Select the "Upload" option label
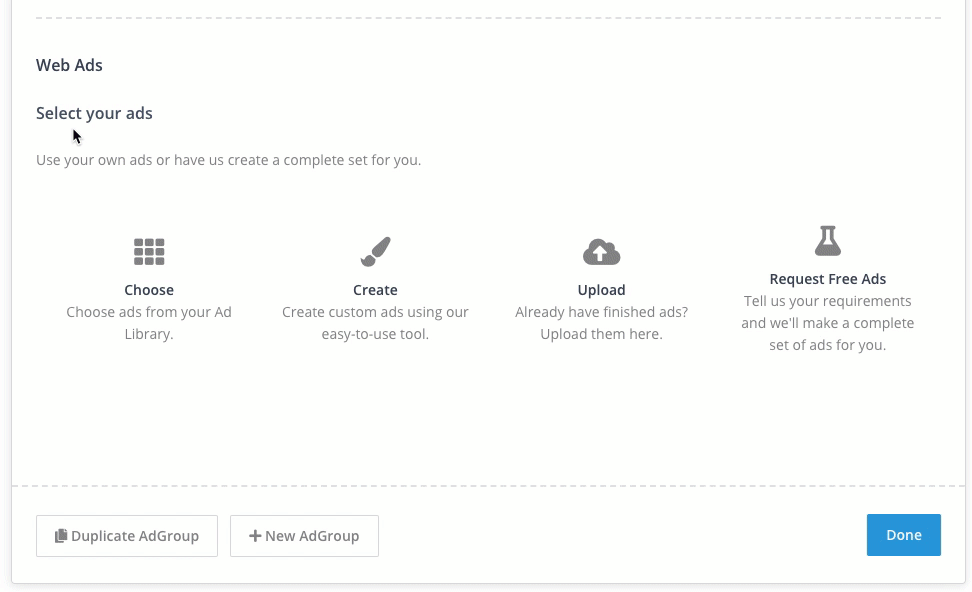 pyautogui.click(x=601, y=290)
